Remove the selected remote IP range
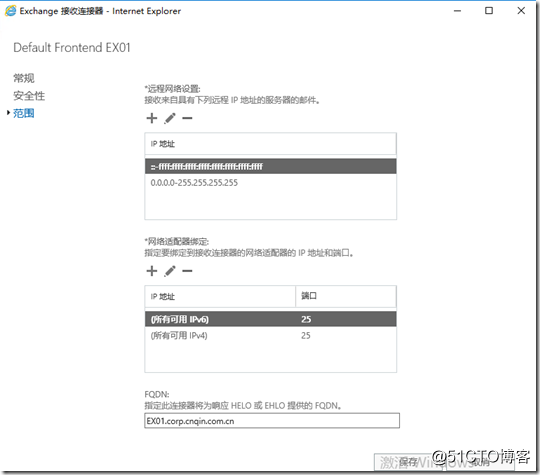The height and width of the screenshot is (475, 540). click(x=187, y=118)
